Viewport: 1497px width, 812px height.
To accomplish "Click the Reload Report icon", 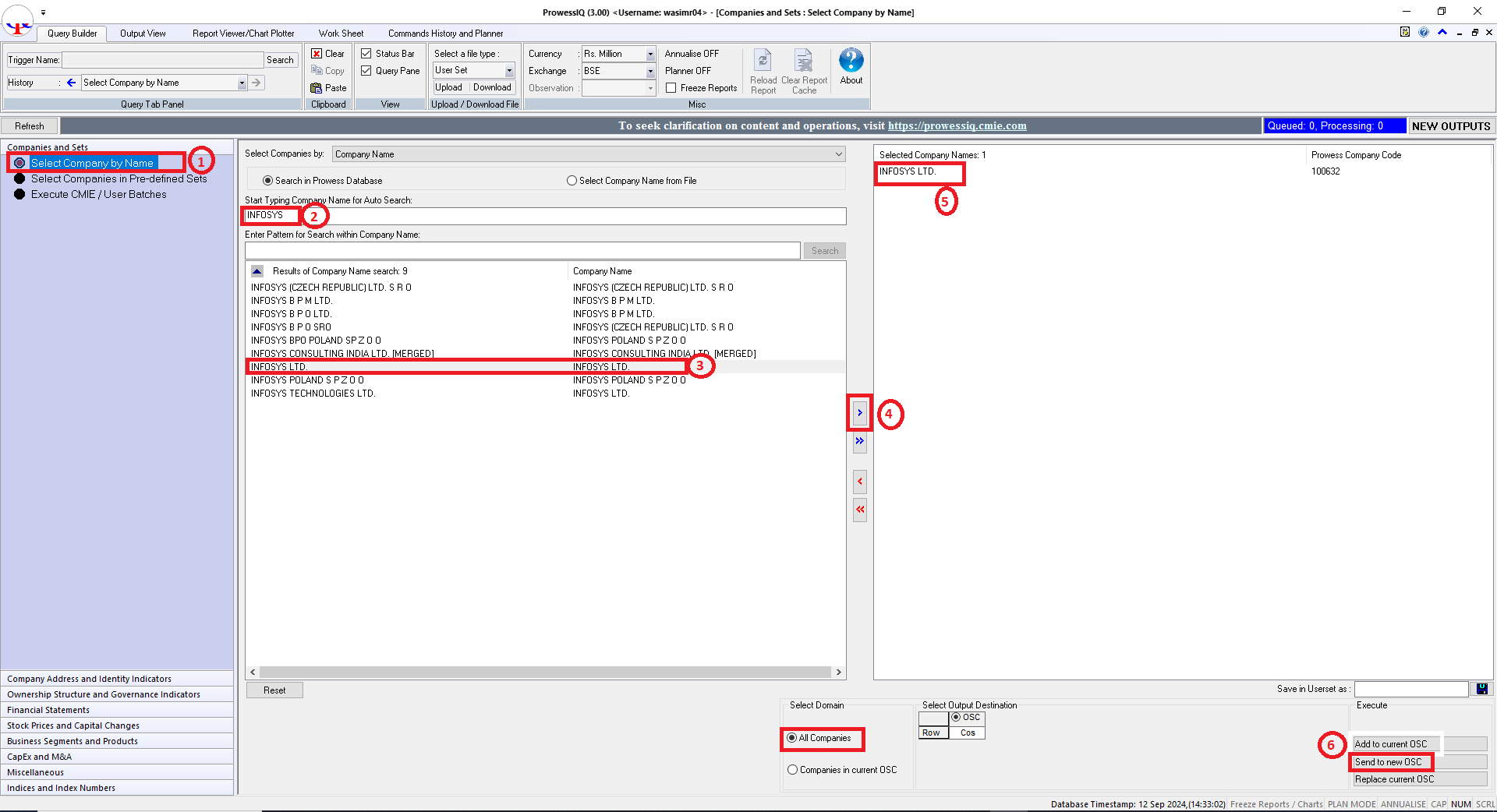I will pos(763,61).
